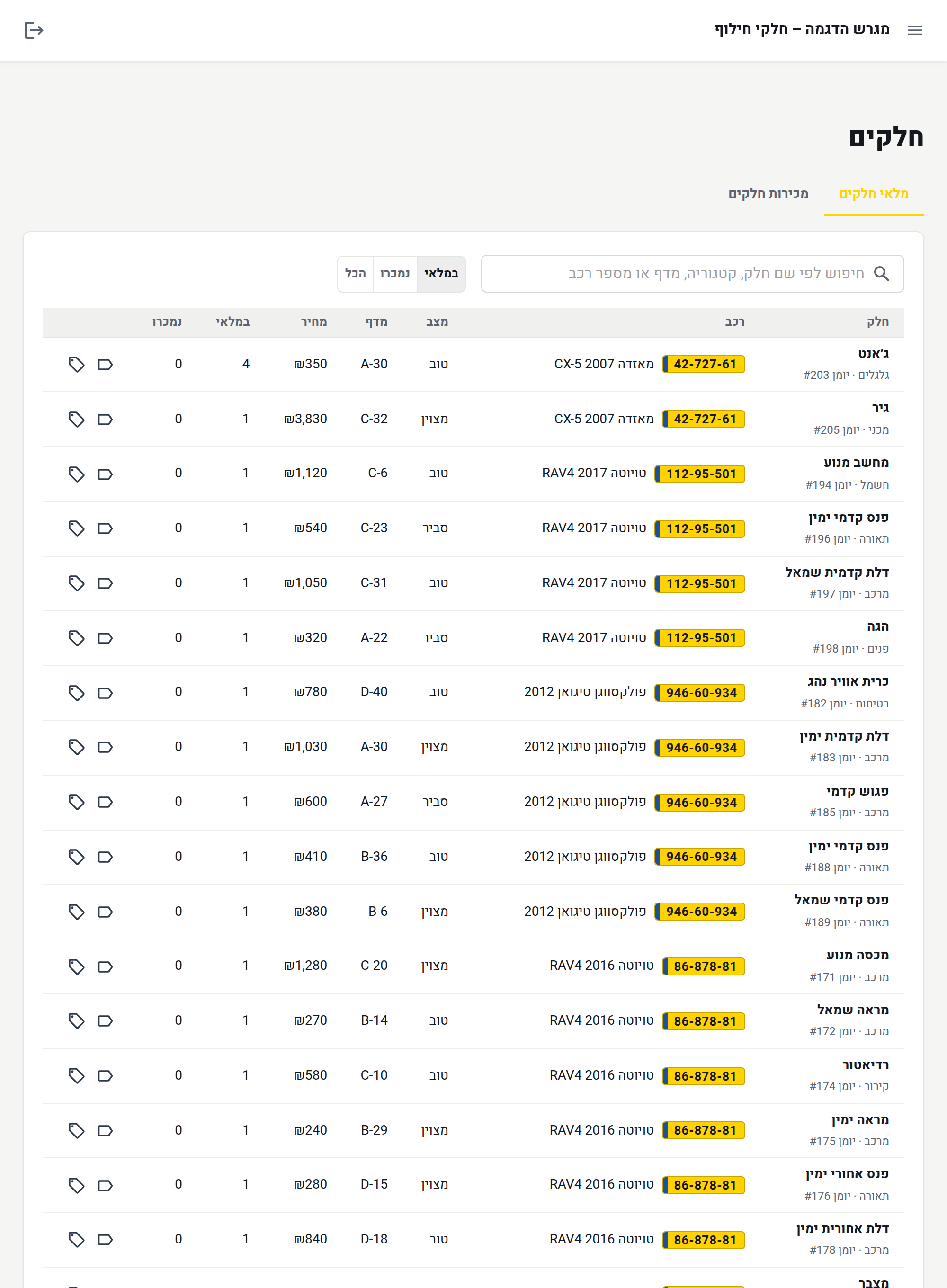Screen dimensions: 947x1288
Task: Click the label icon in the דלת אחורית ימין row
Action: tap(105, 1239)
